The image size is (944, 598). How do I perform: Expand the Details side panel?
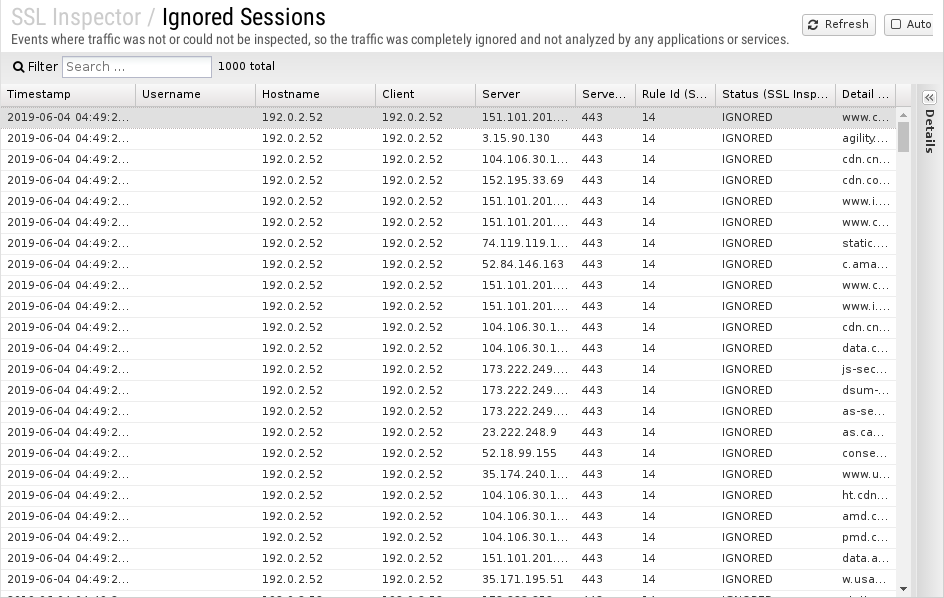(x=929, y=97)
